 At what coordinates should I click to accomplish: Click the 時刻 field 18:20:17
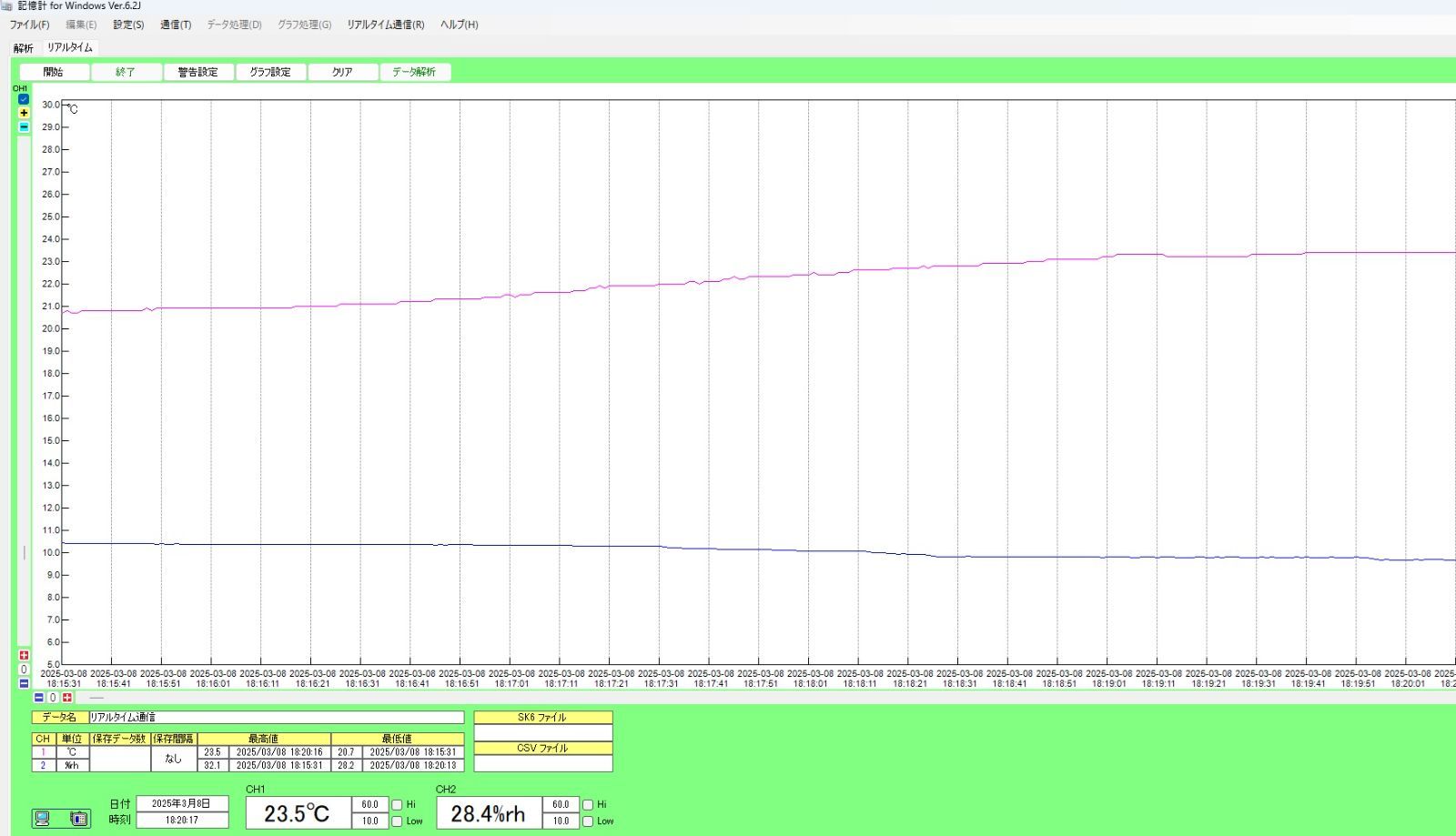[x=182, y=821]
